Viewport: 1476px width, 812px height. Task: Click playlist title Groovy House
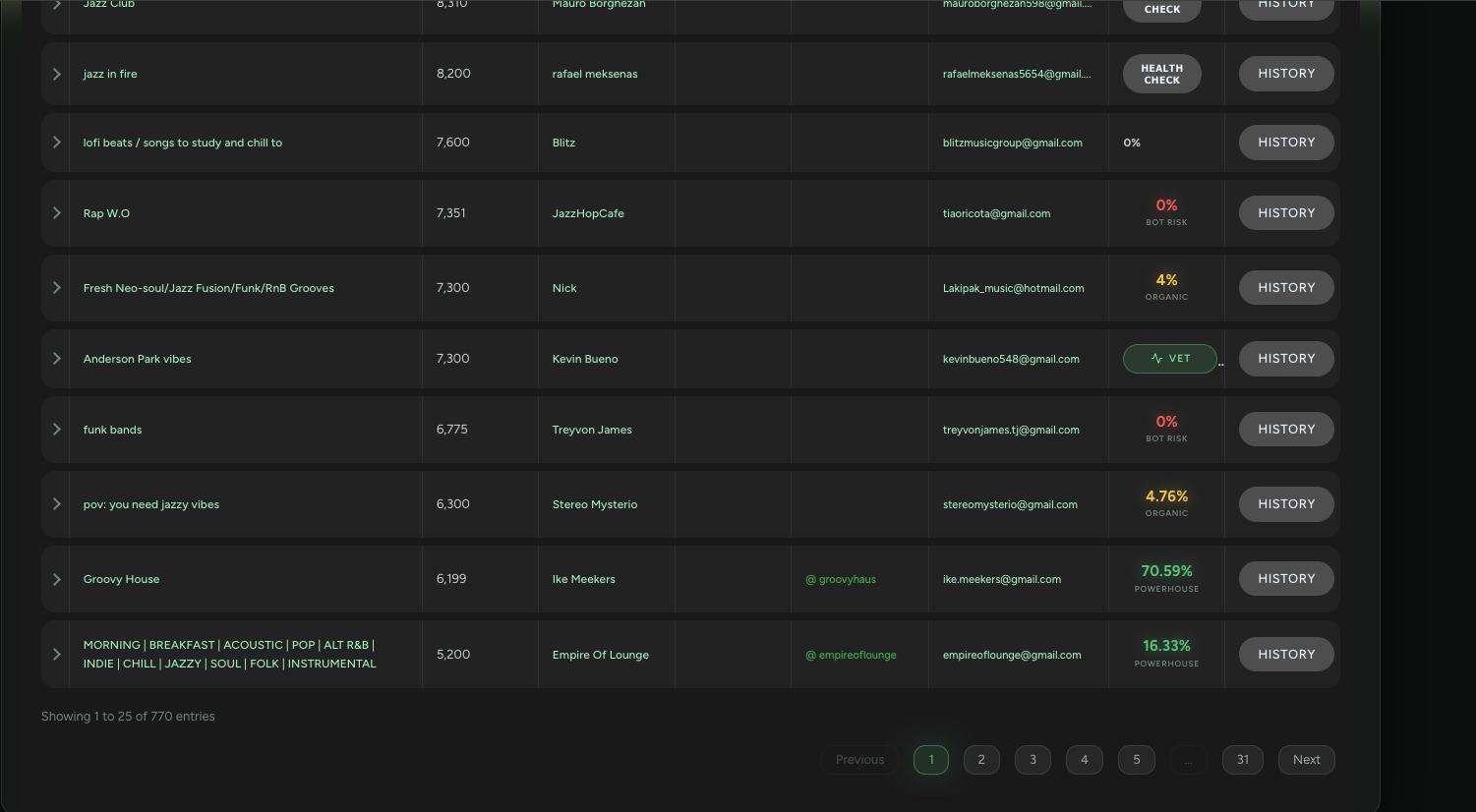coord(121,579)
